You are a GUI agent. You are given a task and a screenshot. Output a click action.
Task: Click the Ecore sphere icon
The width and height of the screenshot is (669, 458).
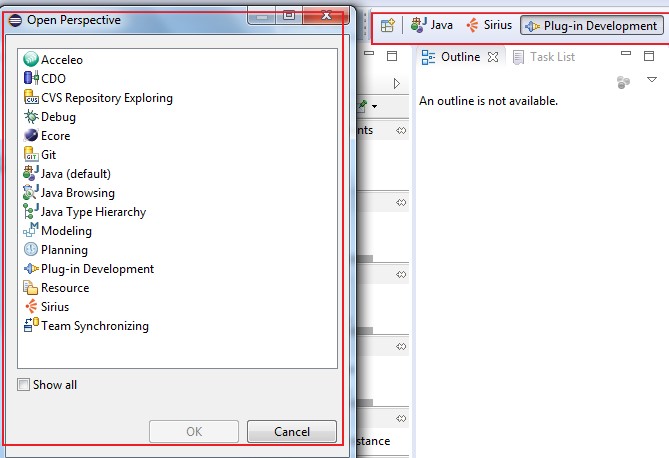[x=31, y=135]
